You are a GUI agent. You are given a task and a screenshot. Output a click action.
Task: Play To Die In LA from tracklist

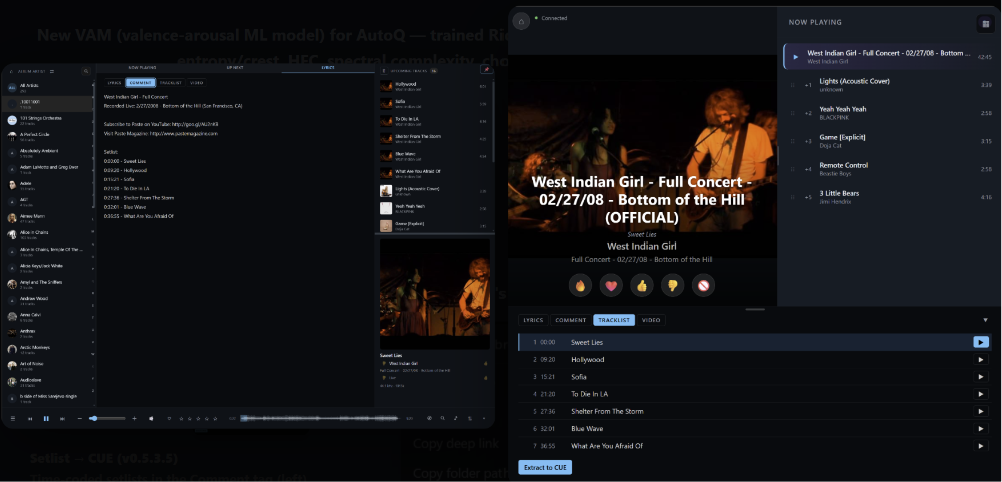pos(981,394)
